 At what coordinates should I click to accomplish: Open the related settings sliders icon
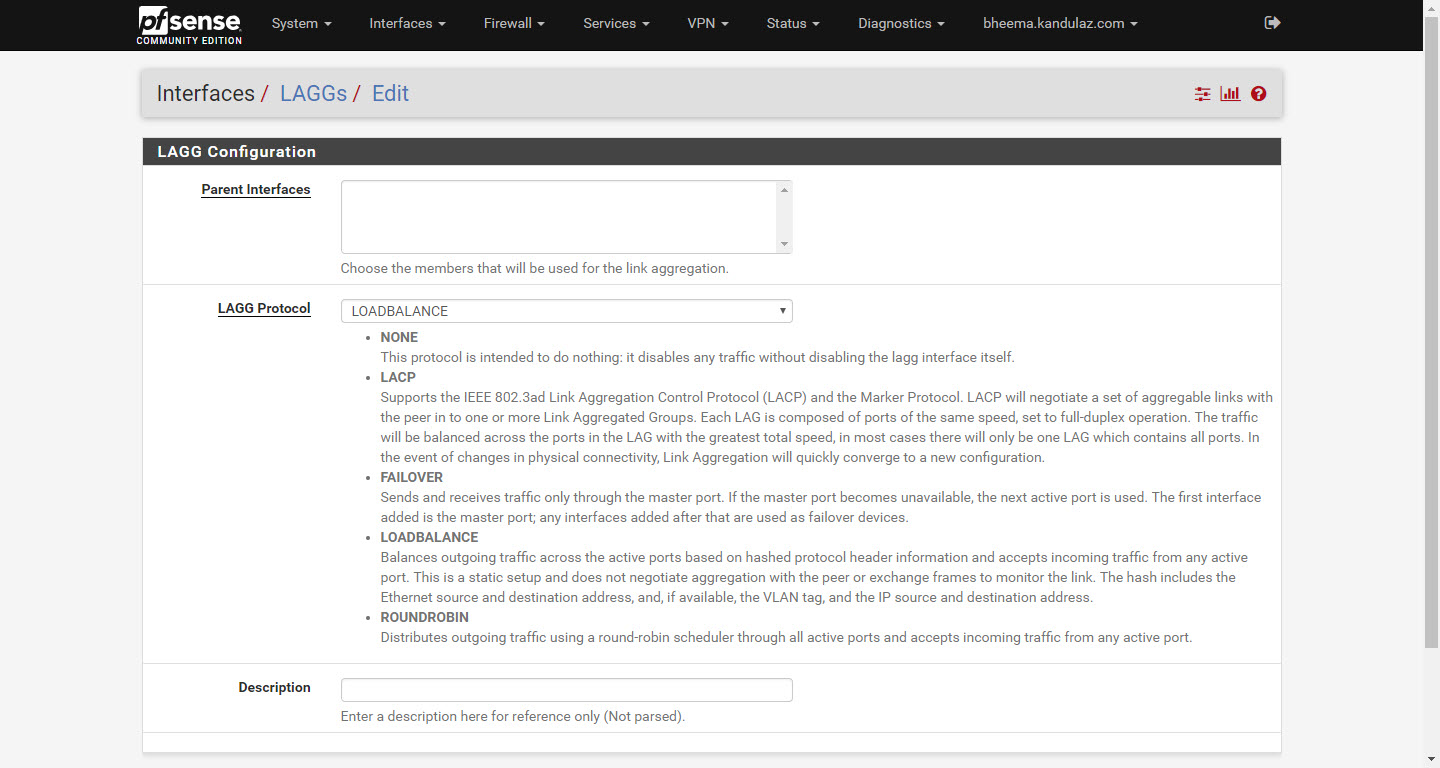coord(1202,94)
